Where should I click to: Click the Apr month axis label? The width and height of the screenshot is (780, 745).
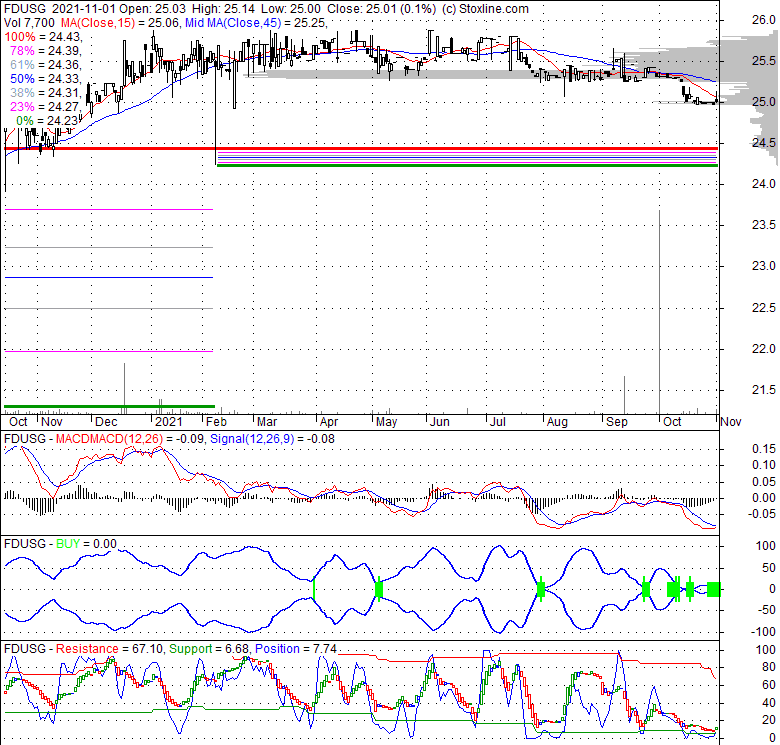pos(329,422)
